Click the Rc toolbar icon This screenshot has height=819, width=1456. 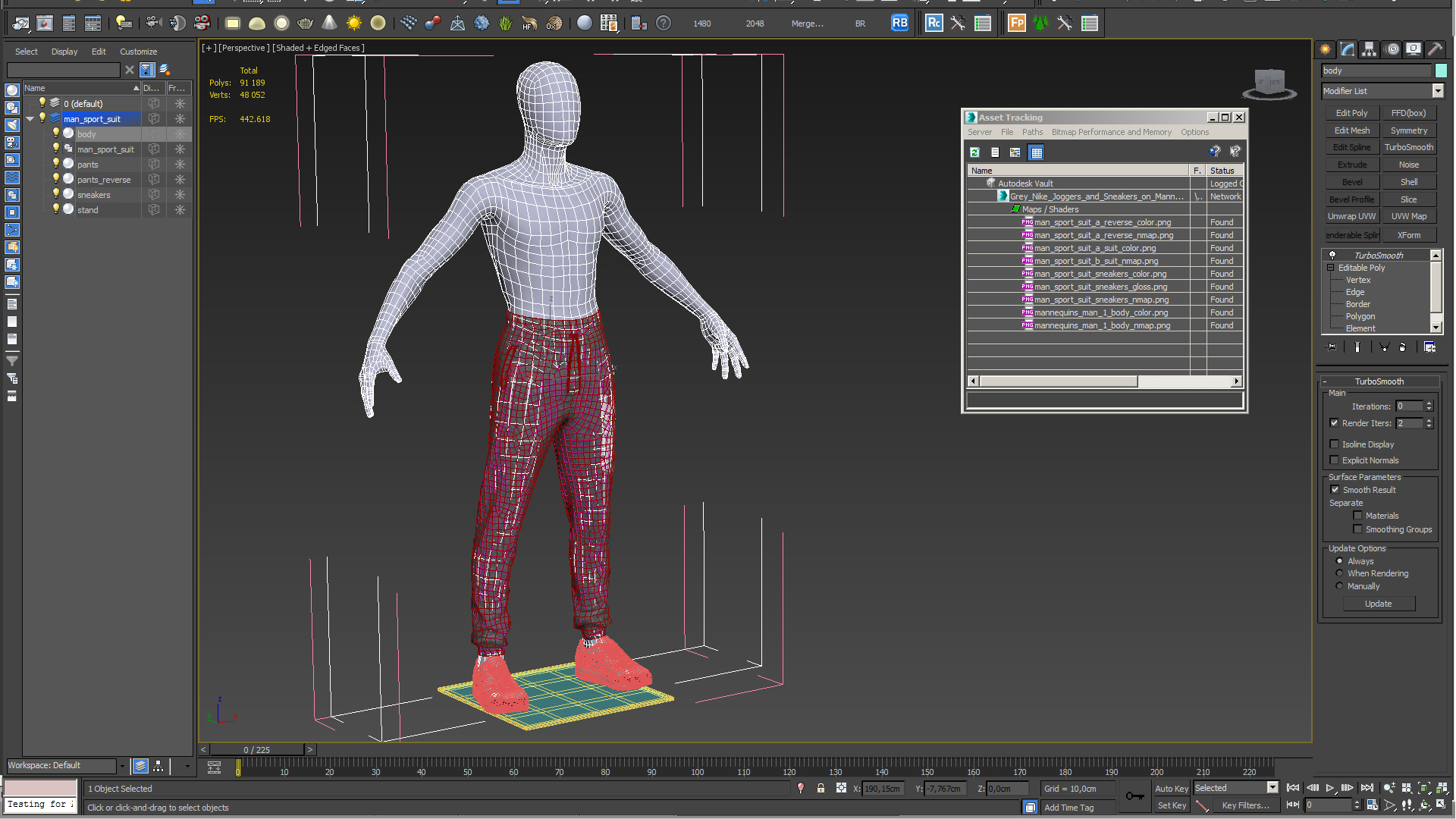point(934,24)
